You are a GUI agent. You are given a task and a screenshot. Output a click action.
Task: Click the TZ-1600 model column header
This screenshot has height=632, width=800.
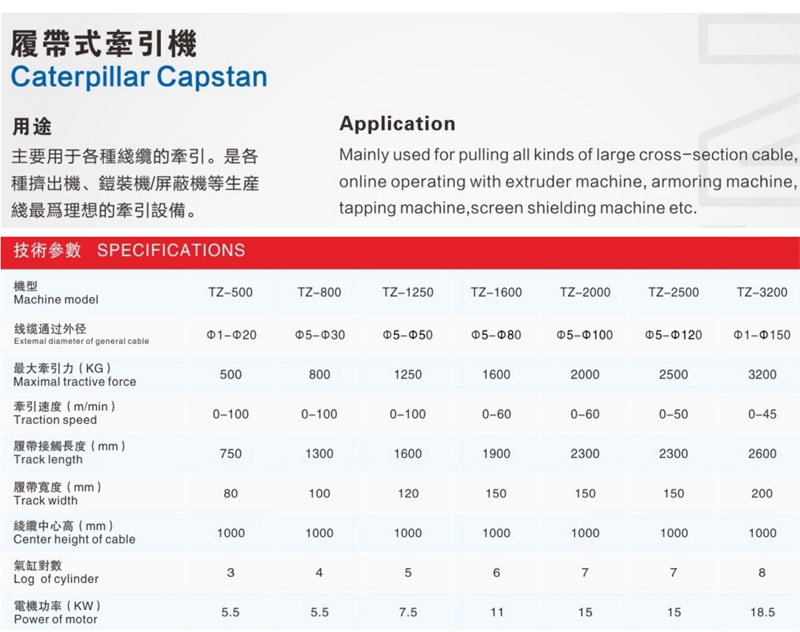point(496,293)
